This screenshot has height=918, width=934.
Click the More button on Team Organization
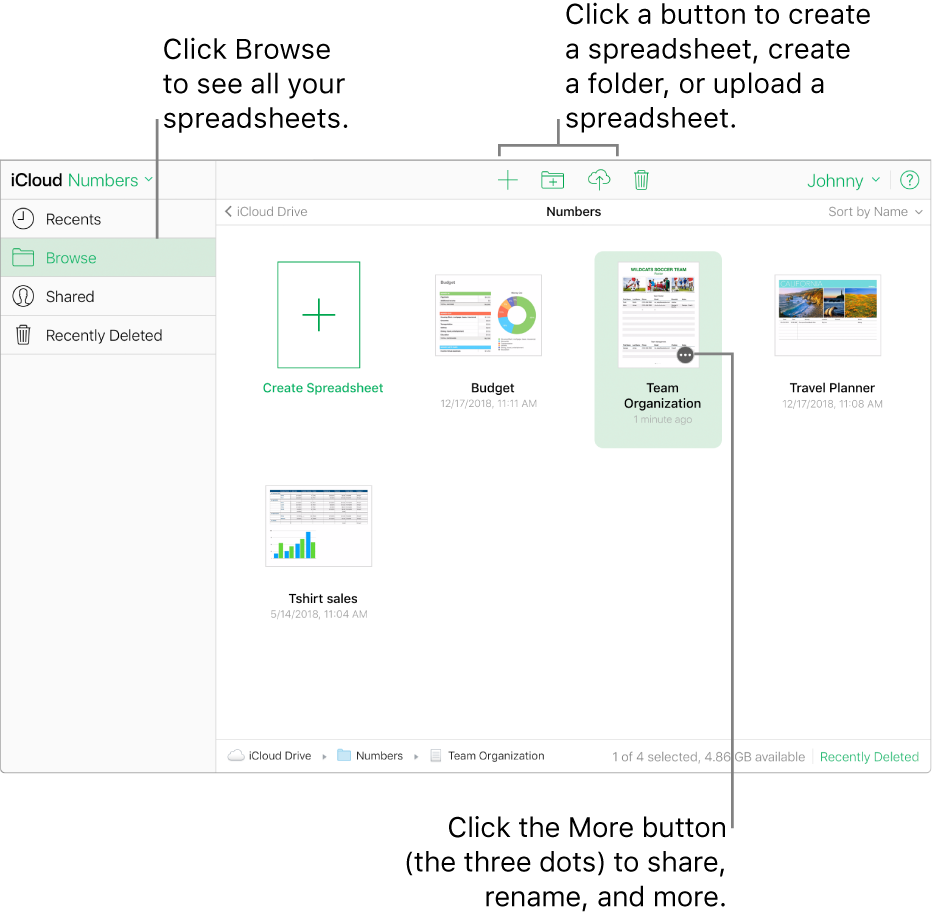tap(685, 356)
